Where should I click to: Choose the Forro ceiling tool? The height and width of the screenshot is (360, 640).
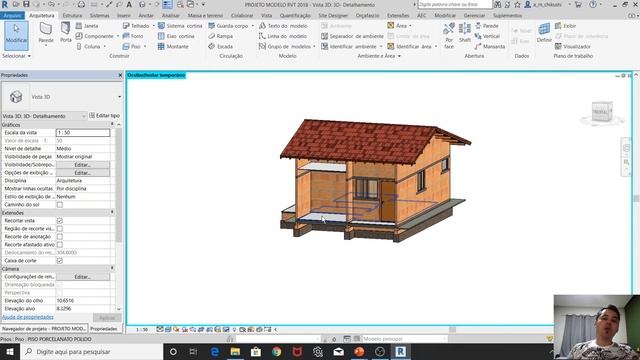(133, 36)
